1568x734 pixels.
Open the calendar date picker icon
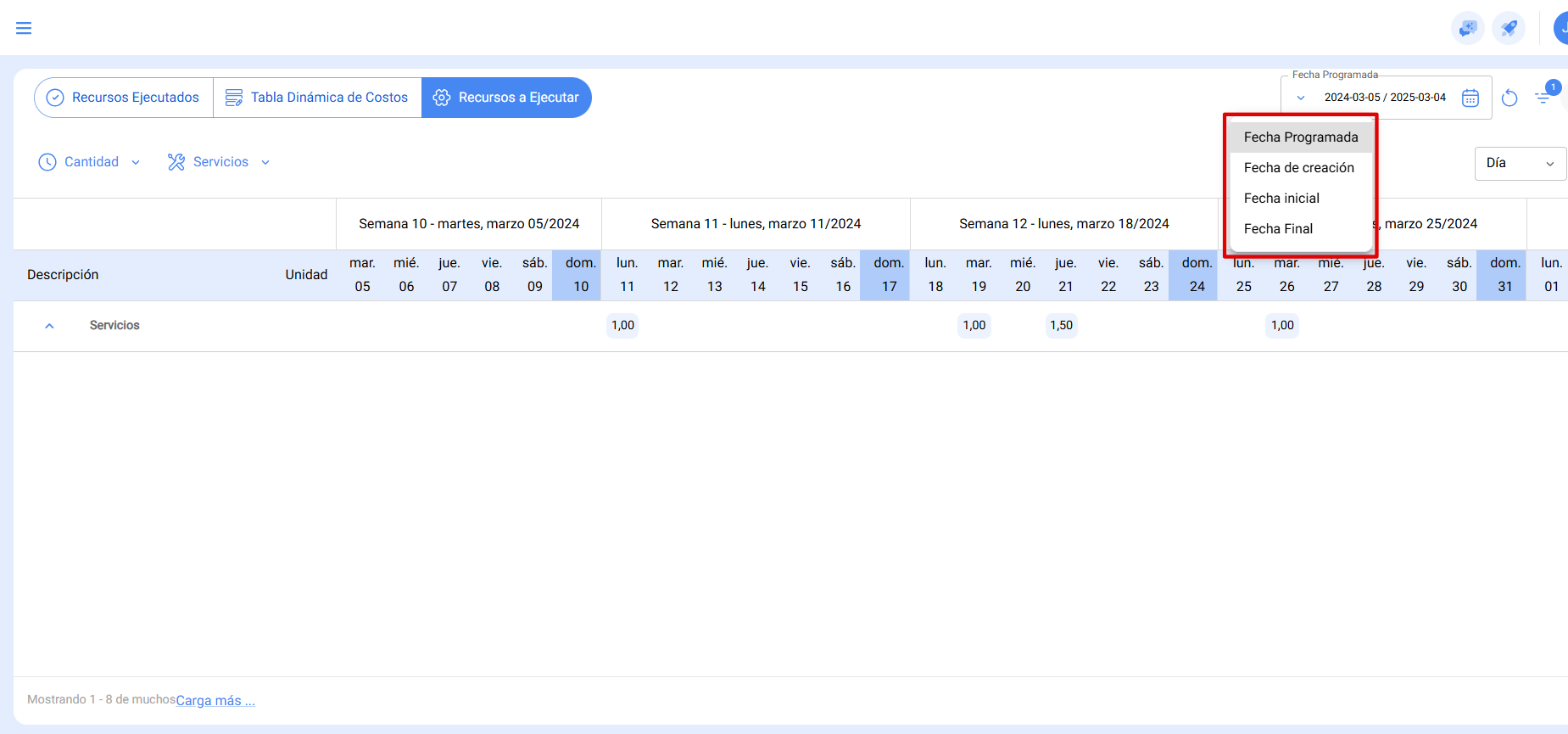(1470, 98)
